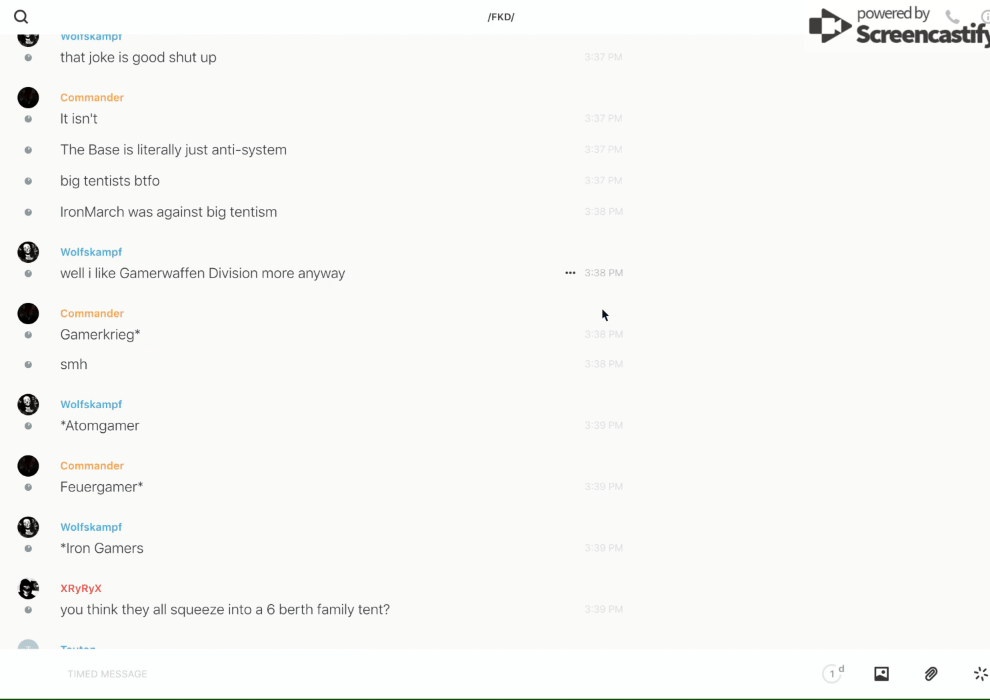Viewport: 990px width, 700px height.
Task: Click the Commander name above "Gamerkrieg*"
Action: pos(92,313)
